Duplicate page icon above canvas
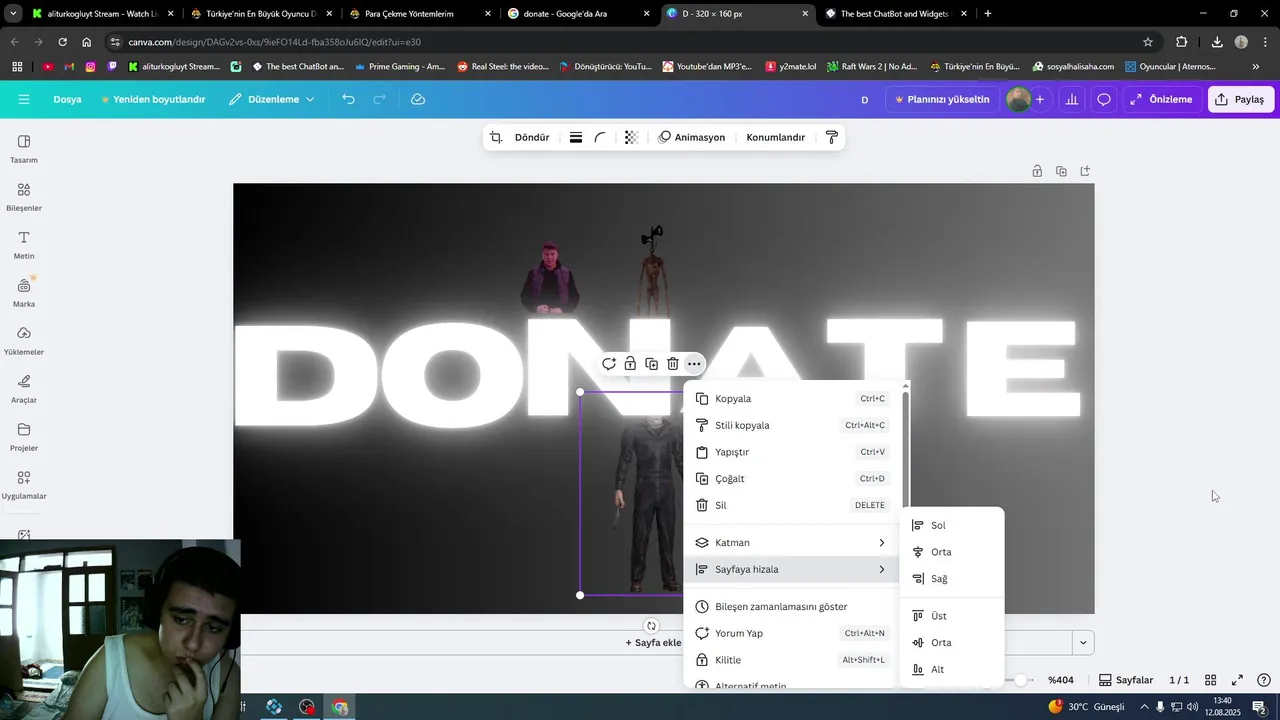1280x720 pixels. [1061, 171]
